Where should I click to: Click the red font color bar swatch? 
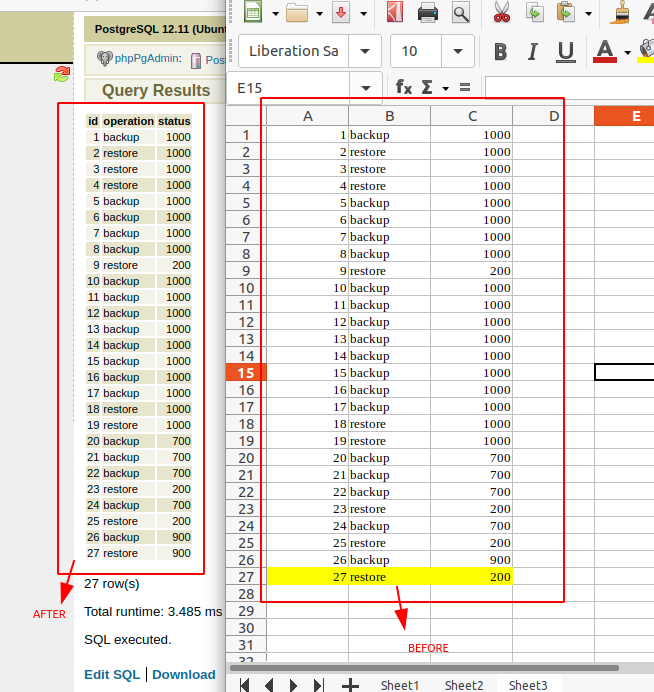click(x=605, y=60)
